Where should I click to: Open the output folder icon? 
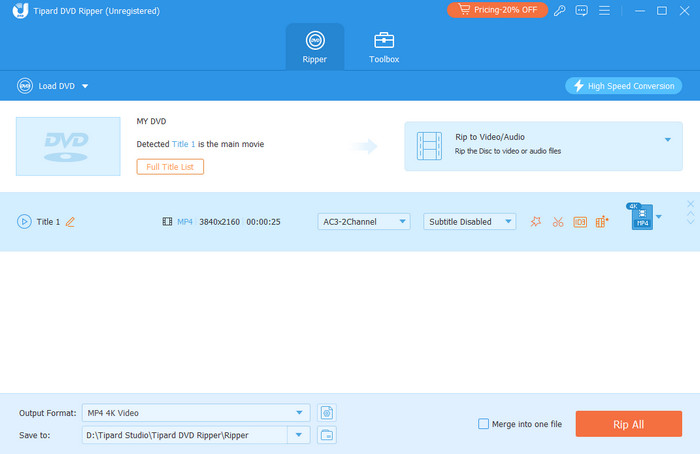click(x=327, y=435)
